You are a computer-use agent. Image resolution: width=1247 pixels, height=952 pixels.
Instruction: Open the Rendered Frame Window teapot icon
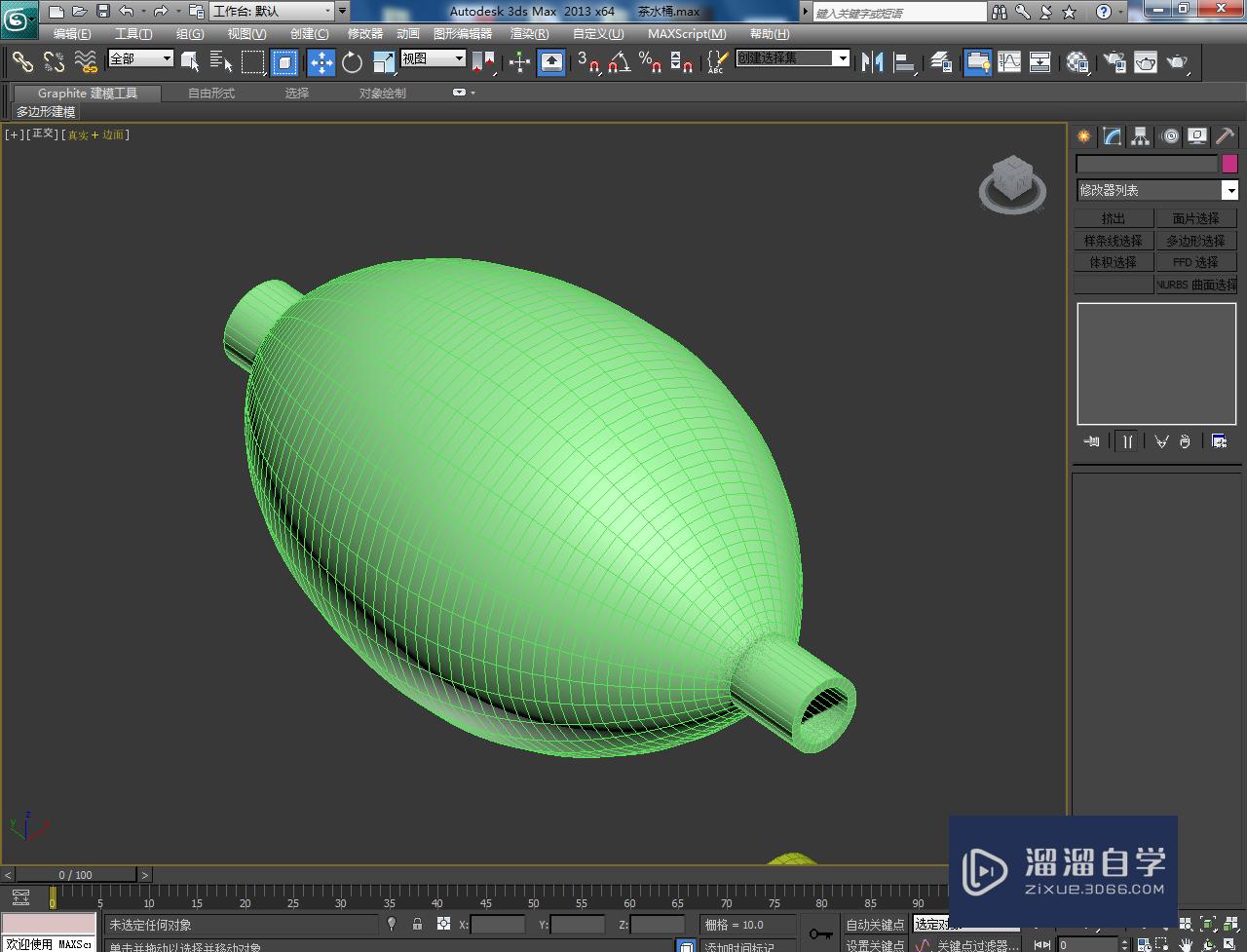pos(1146,62)
